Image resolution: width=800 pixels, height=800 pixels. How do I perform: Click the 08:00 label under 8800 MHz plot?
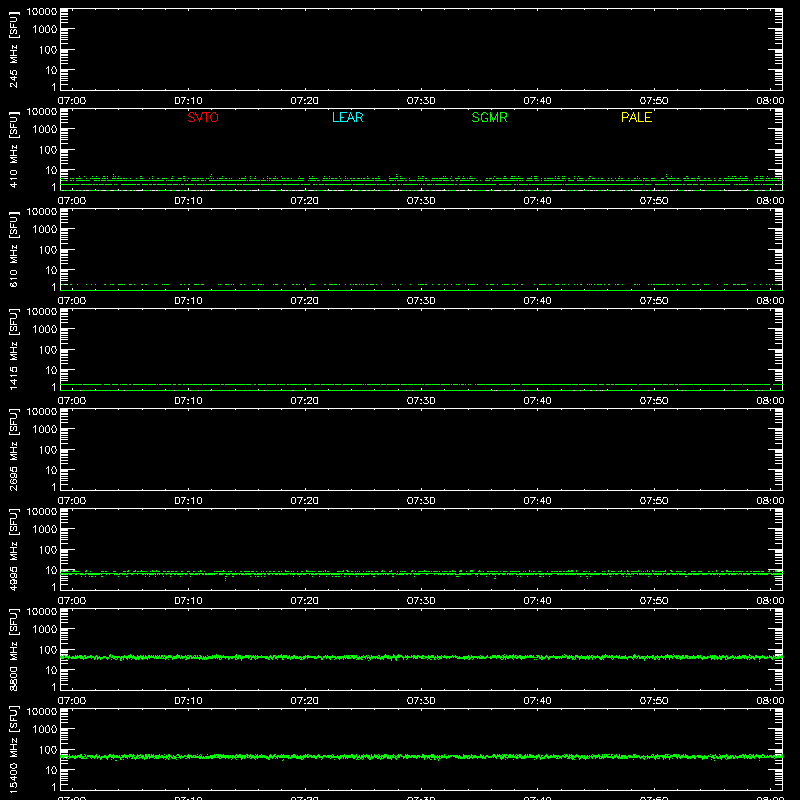click(x=770, y=701)
